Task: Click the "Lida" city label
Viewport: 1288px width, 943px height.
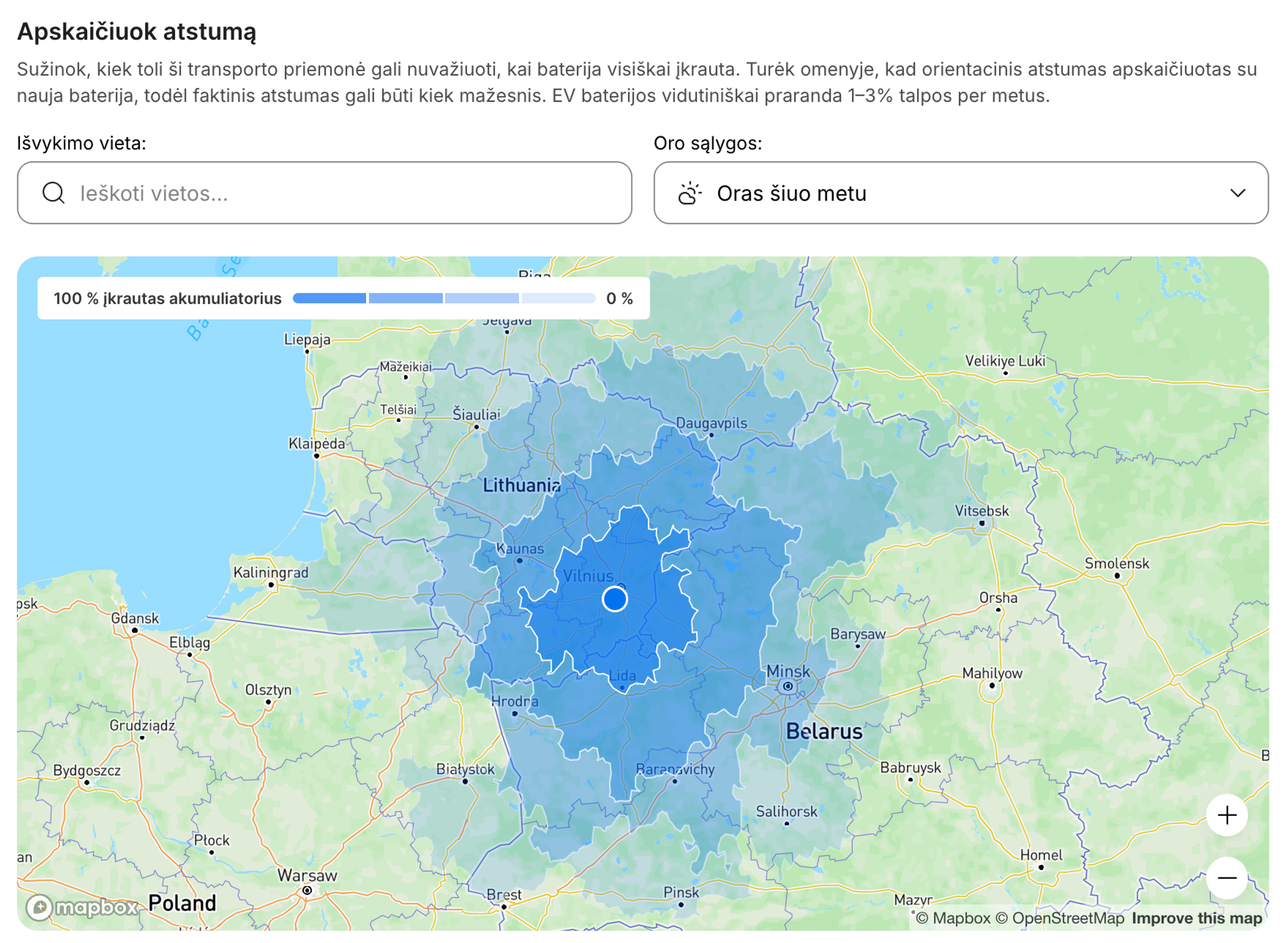Action: click(622, 675)
